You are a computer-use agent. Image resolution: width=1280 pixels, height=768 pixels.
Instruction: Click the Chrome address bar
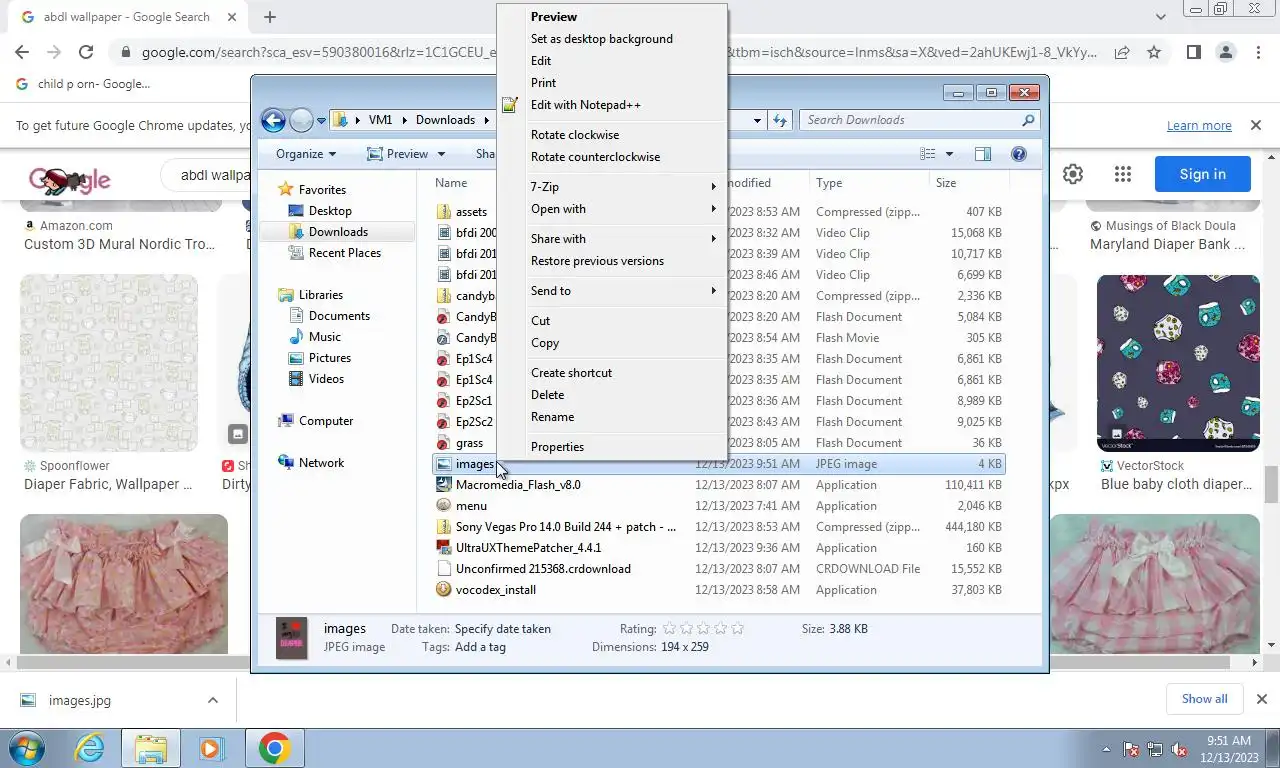[x=618, y=52]
